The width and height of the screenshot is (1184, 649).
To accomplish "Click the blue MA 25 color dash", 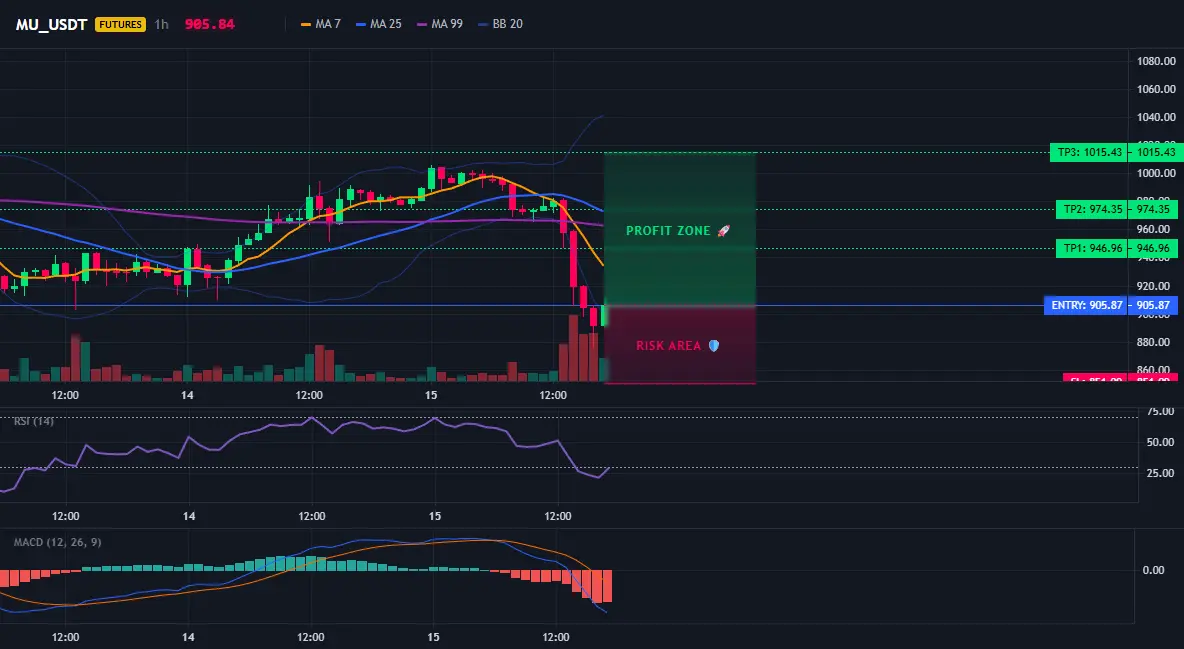I will (361, 24).
